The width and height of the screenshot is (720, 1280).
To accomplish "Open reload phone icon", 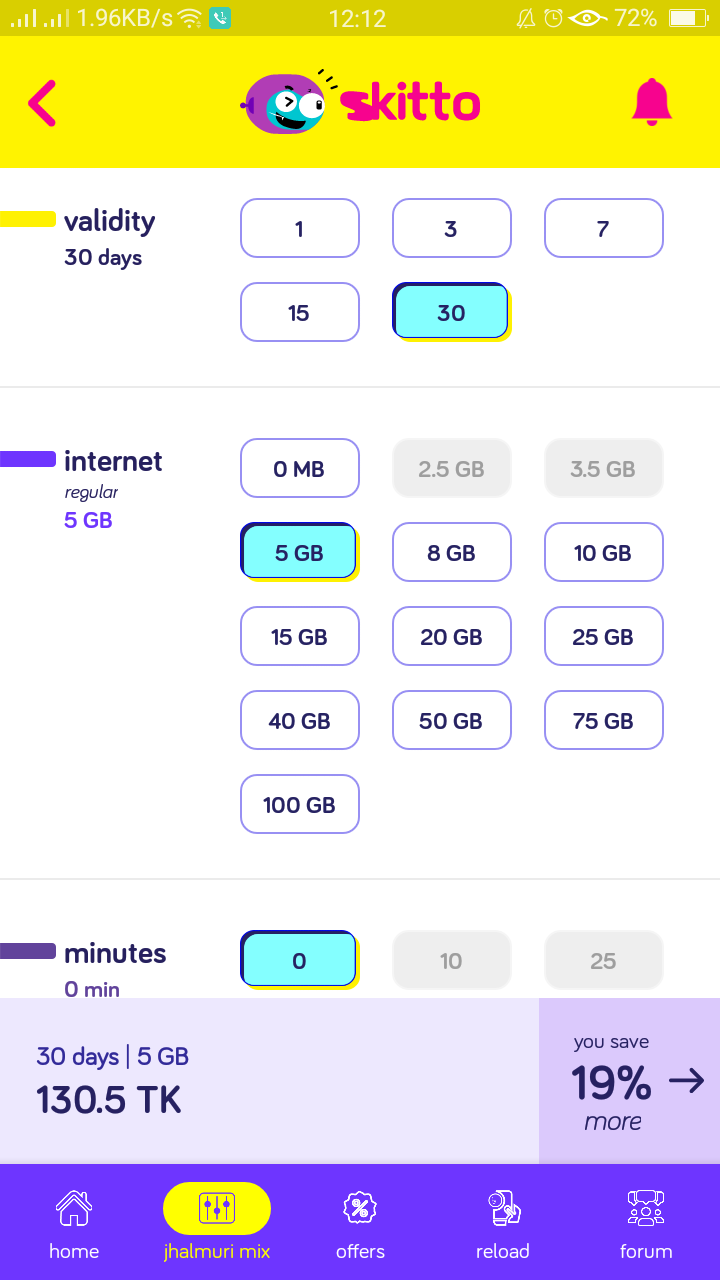I will (503, 1208).
